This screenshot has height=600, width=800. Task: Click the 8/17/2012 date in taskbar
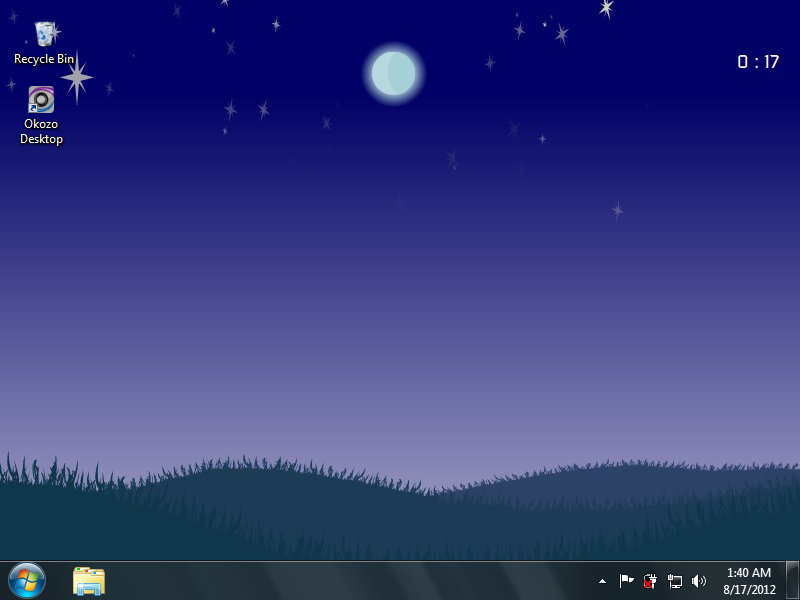click(x=749, y=590)
